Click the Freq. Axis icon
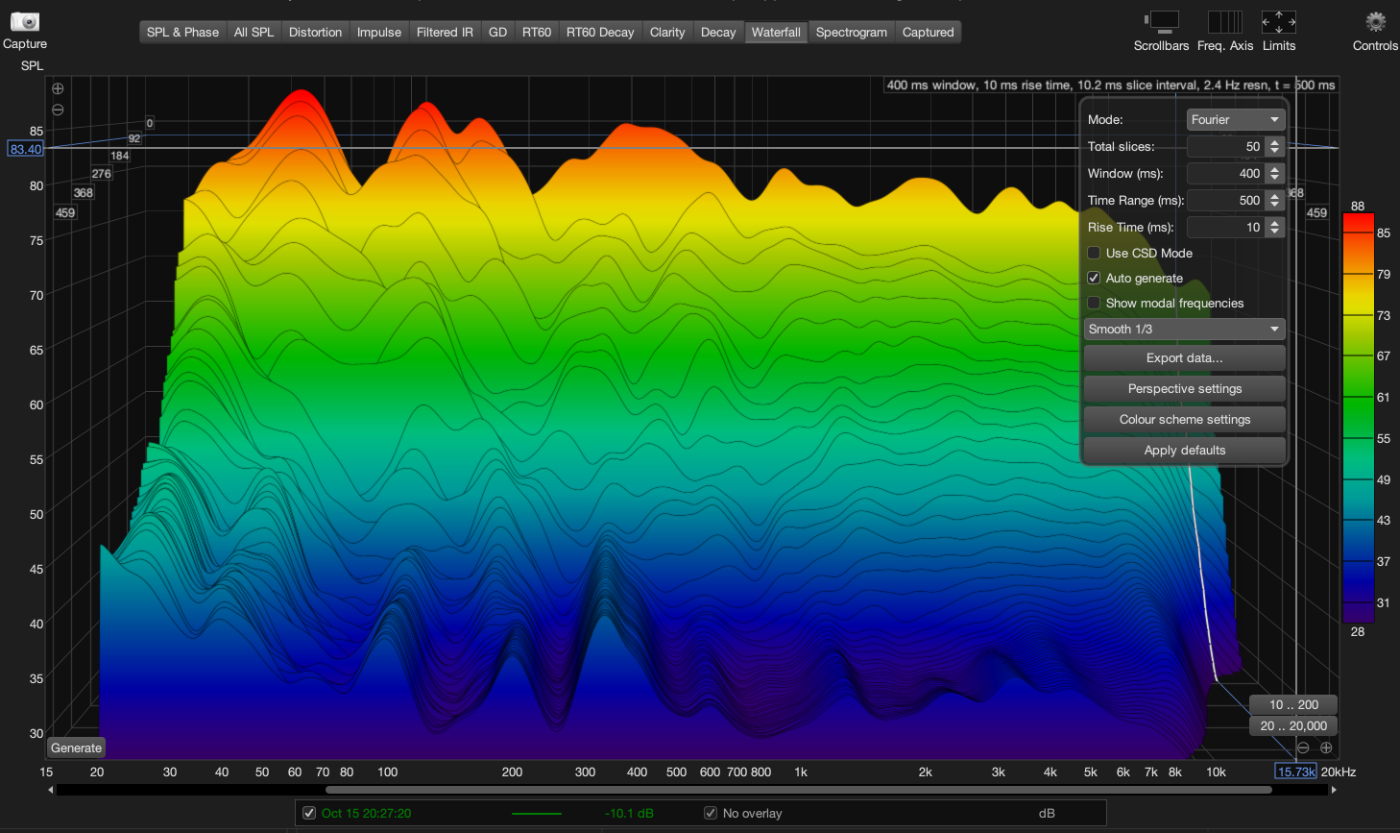 tap(1224, 21)
